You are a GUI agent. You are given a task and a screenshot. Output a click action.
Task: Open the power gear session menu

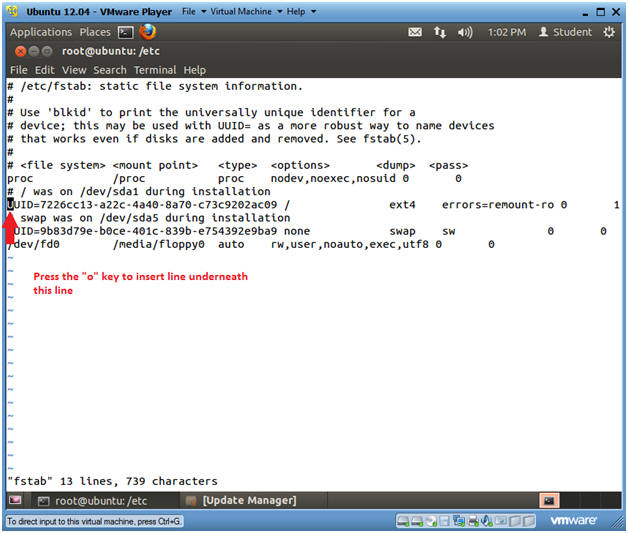pyautogui.click(x=609, y=32)
